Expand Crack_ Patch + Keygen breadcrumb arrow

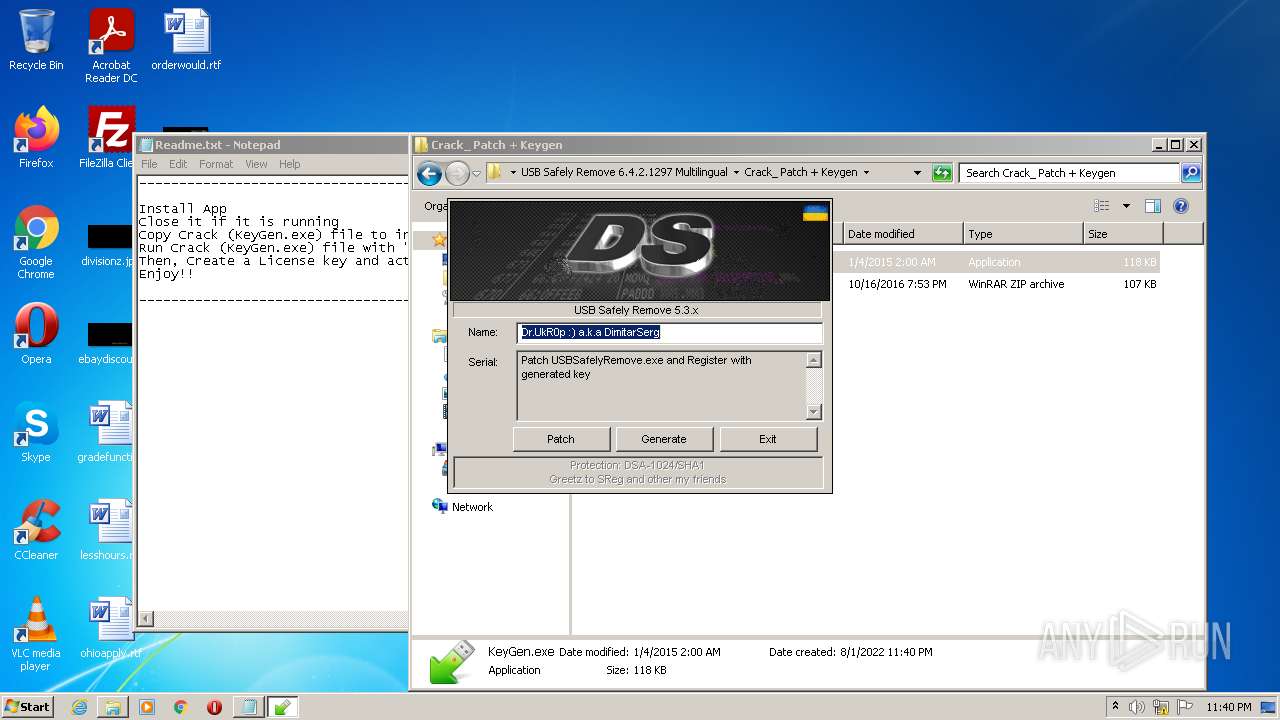(x=866, y=173)
